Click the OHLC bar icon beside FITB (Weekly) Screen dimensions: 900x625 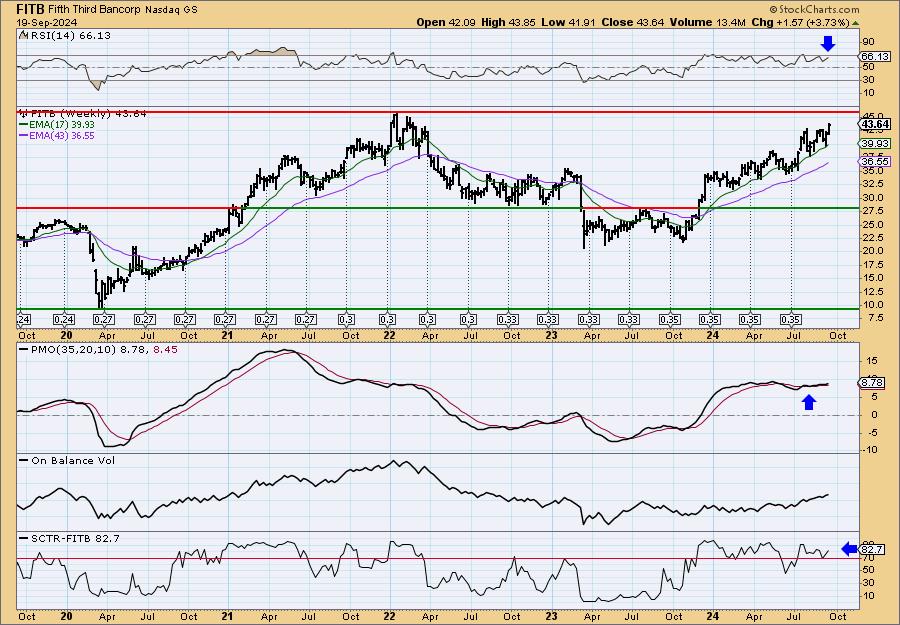(x=23, y=113)
